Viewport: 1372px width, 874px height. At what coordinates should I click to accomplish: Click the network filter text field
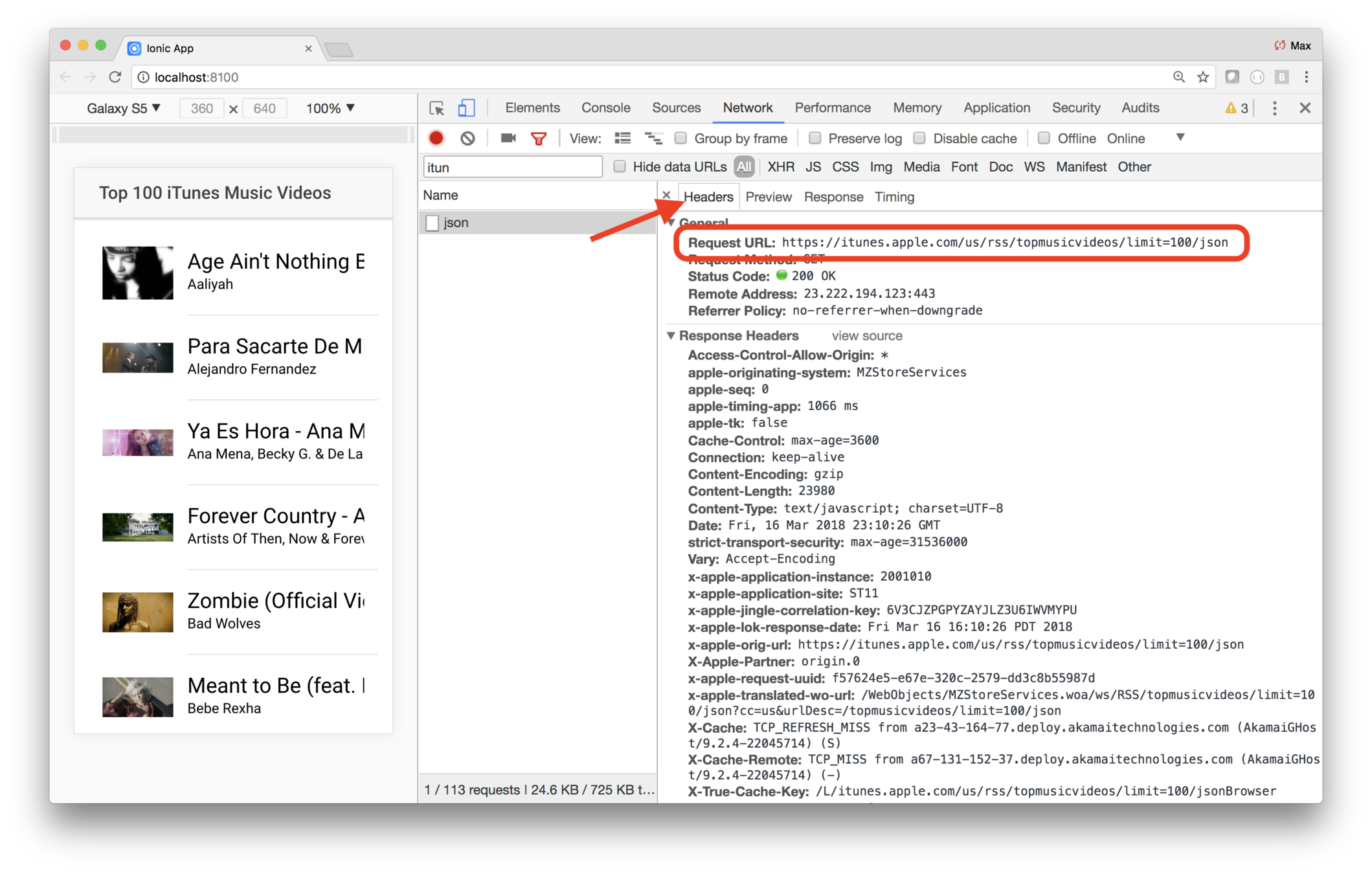(x=512, y=167)
